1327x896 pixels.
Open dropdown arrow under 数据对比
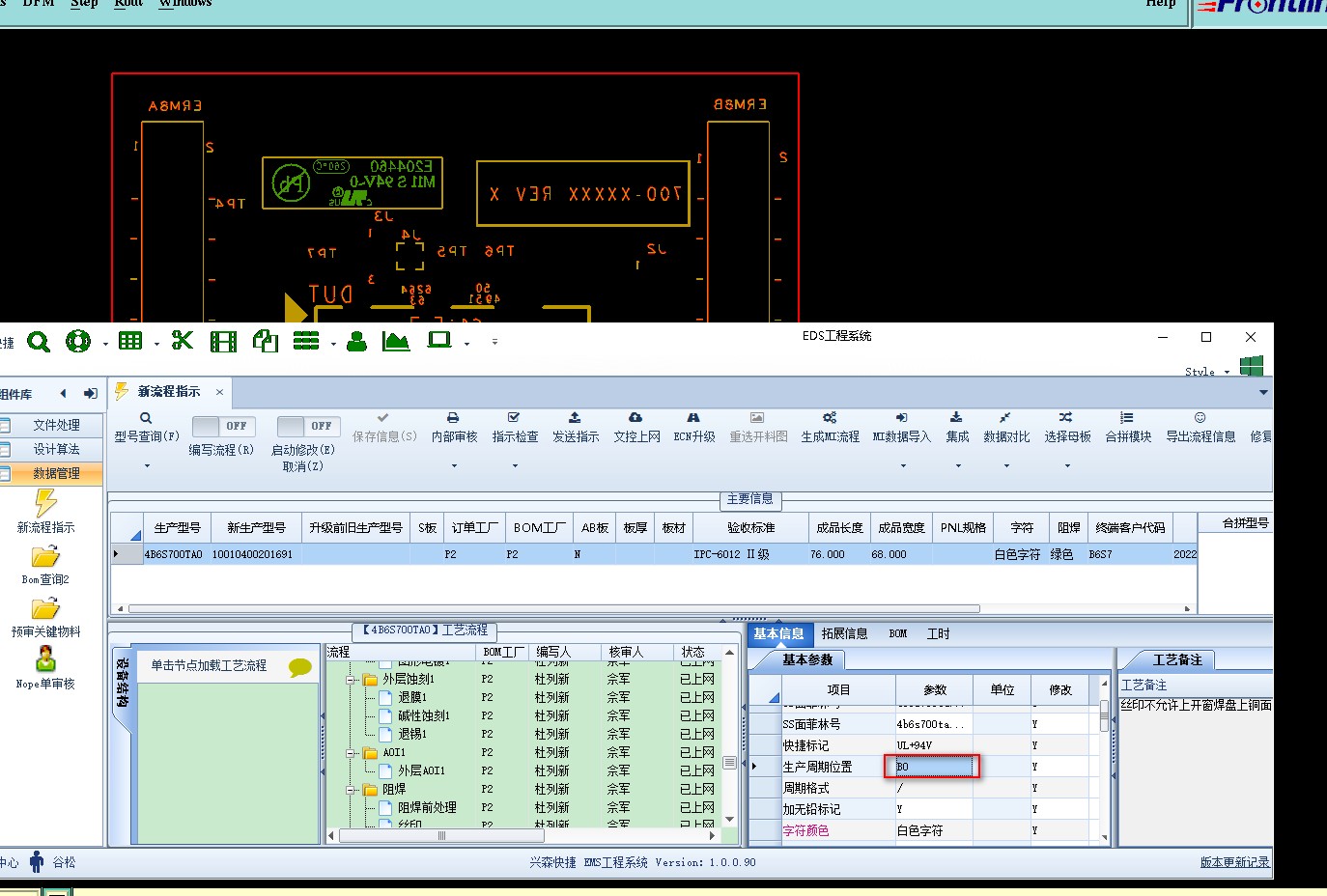[x=1006, y=466]
